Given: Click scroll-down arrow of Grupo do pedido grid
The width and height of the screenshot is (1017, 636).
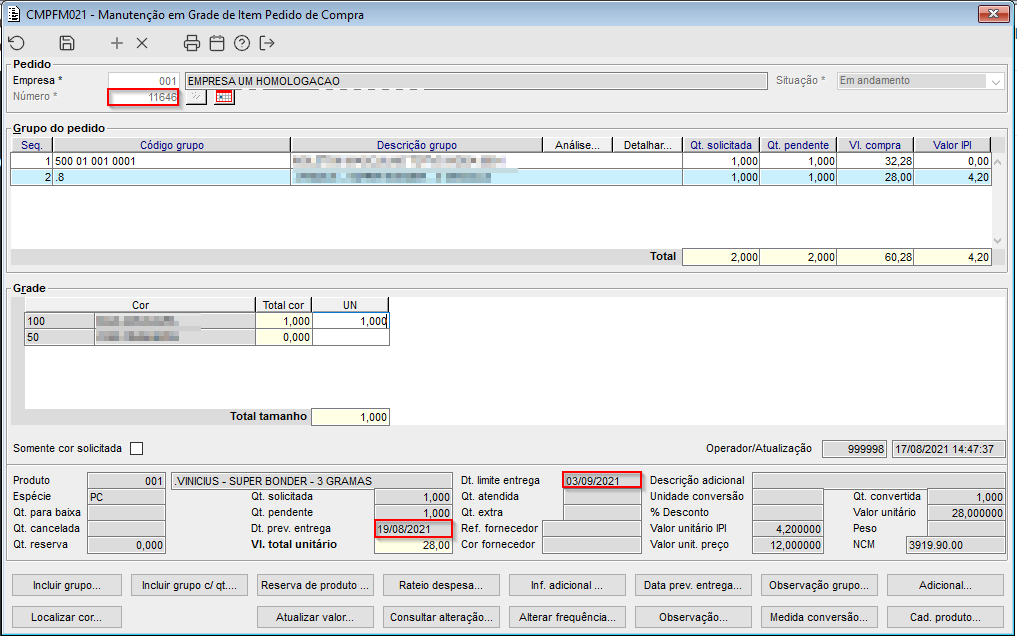Looking at the screenshot, I should [x=998, y=241].
